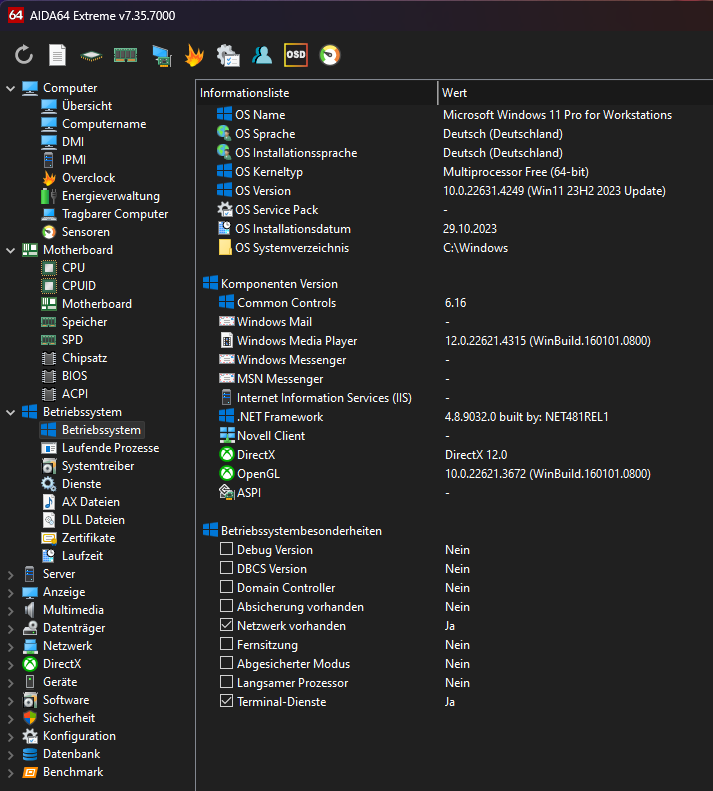Select the .NET Framework row
Image resolution: width=713 pixels, height=791 pixels.
454,417
